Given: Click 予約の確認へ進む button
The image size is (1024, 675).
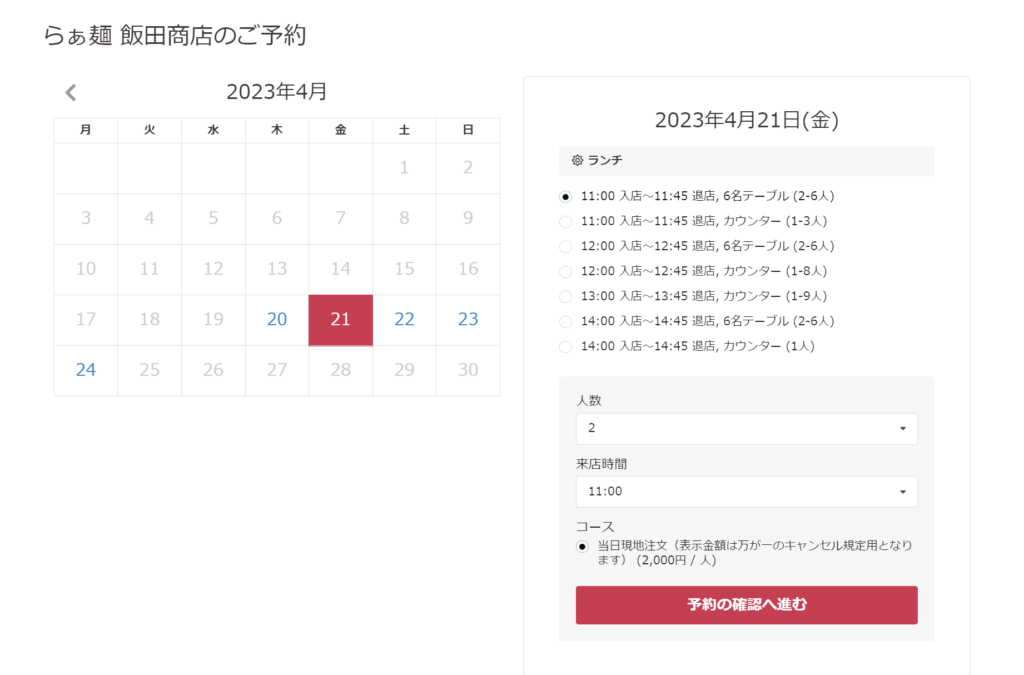Looking at the screenshot, I should pos(746,605).
